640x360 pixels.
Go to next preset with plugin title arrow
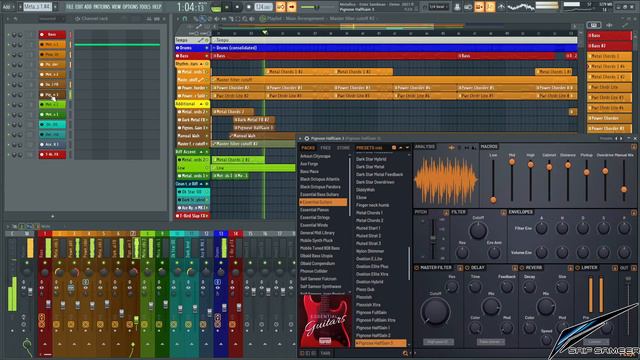click(x=621, y=139)
